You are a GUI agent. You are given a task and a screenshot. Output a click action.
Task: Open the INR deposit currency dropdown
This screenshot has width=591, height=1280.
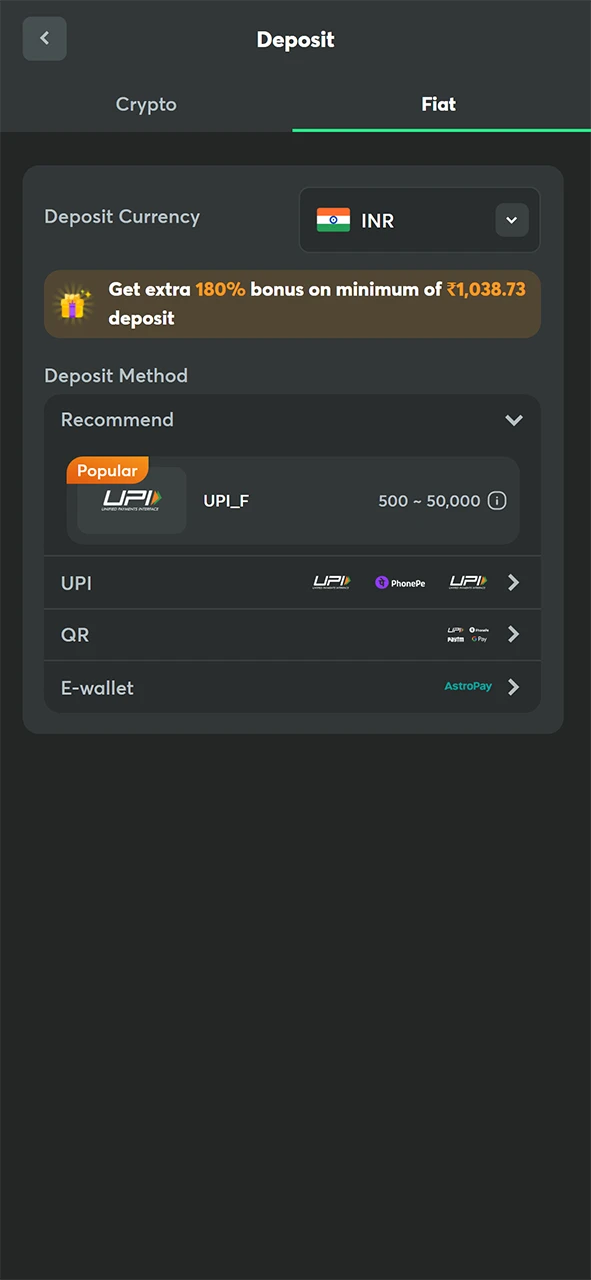511,220
